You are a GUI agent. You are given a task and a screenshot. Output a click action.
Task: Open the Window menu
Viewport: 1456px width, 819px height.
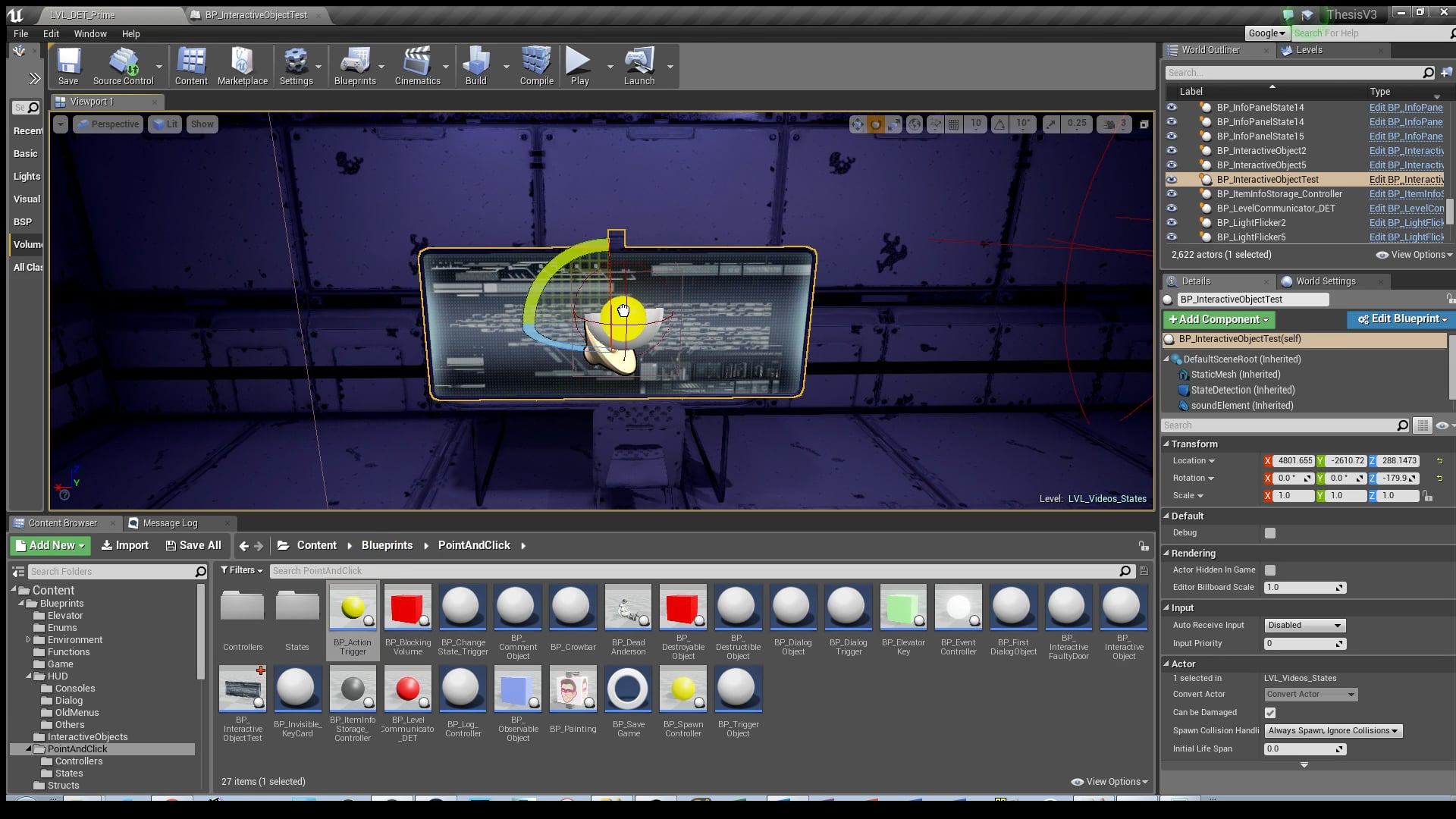pos(90,33)
